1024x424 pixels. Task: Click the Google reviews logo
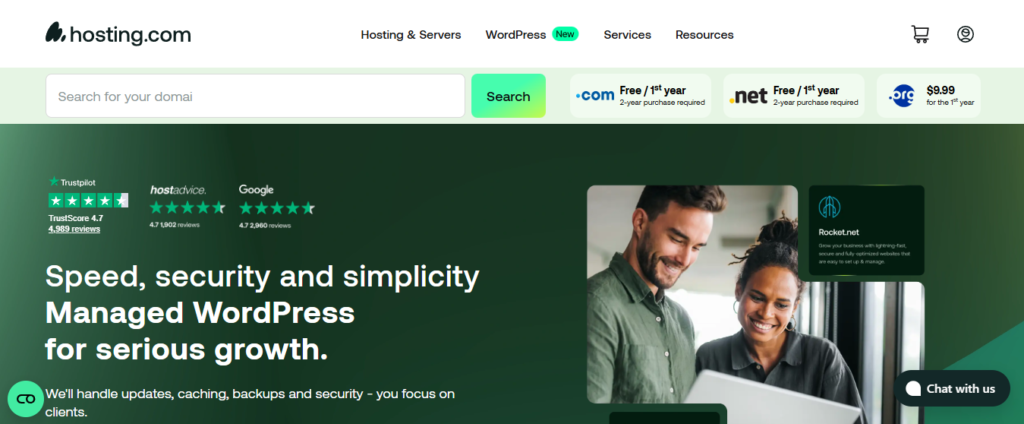click(x=256, y=189)
